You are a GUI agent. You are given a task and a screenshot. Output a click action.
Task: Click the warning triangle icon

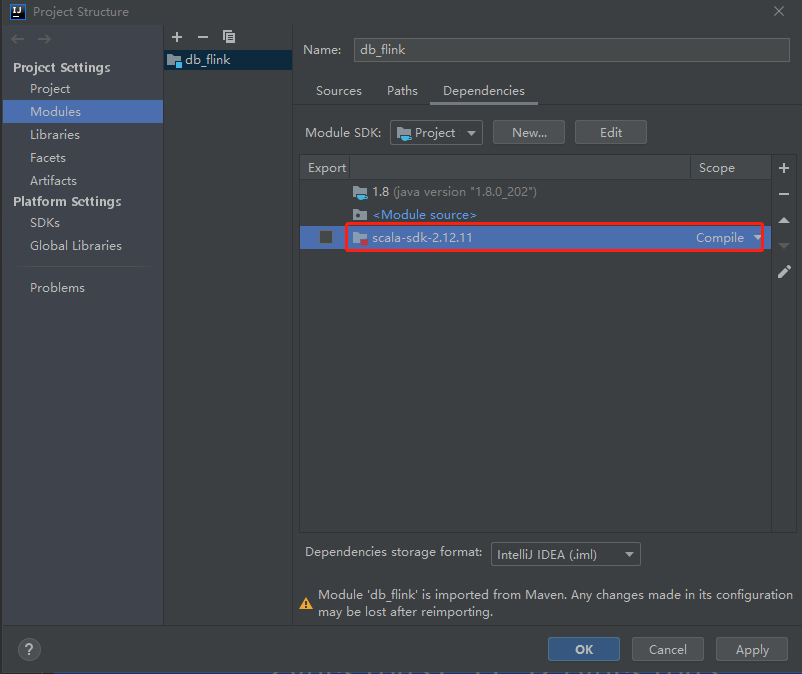click(x=306, y=603)
